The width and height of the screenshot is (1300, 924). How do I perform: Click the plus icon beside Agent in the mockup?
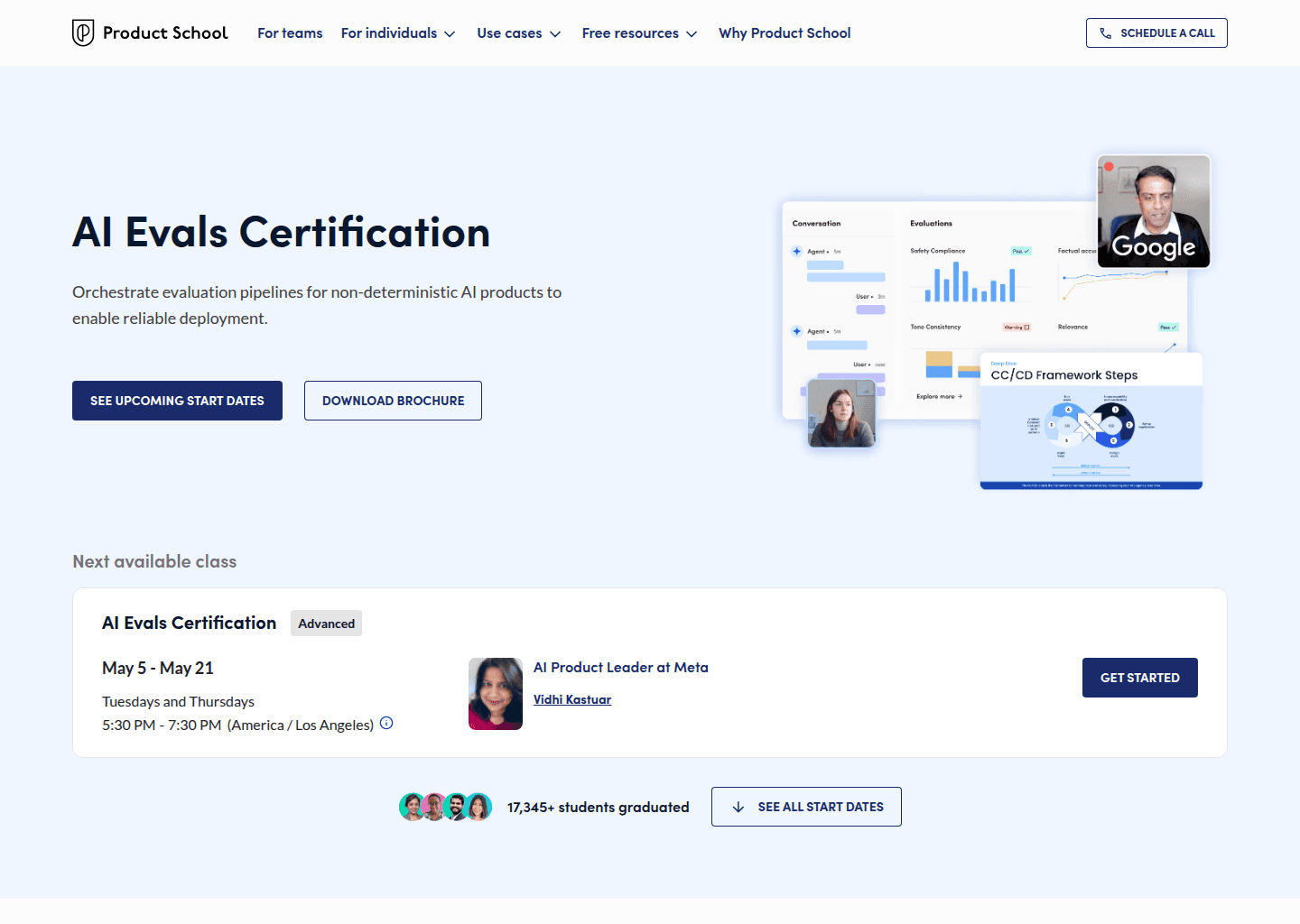[798, 251]
